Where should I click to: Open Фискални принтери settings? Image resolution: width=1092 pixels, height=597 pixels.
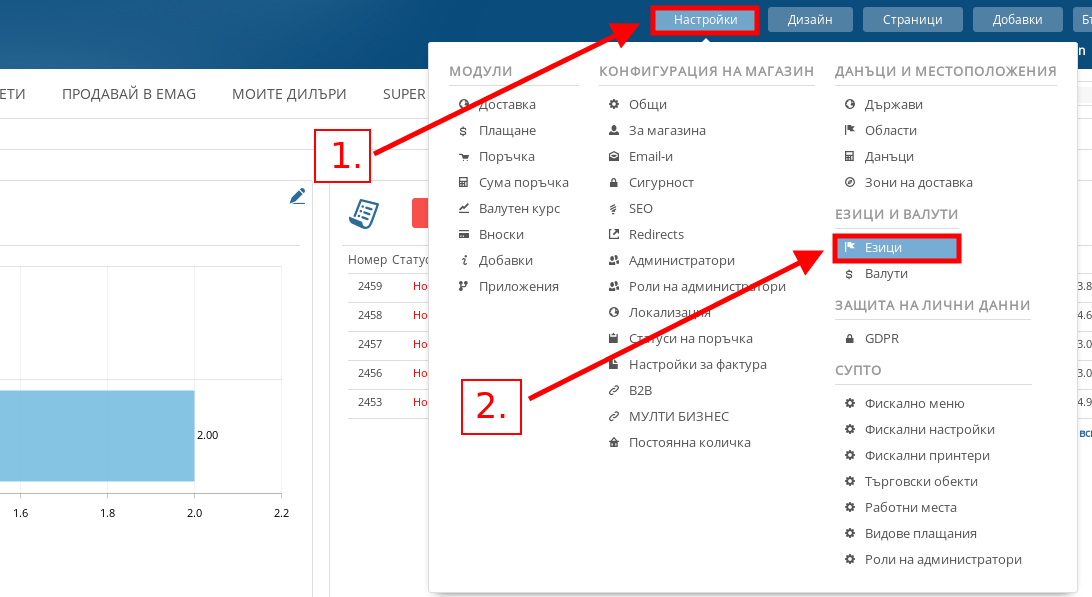point(926,456)
